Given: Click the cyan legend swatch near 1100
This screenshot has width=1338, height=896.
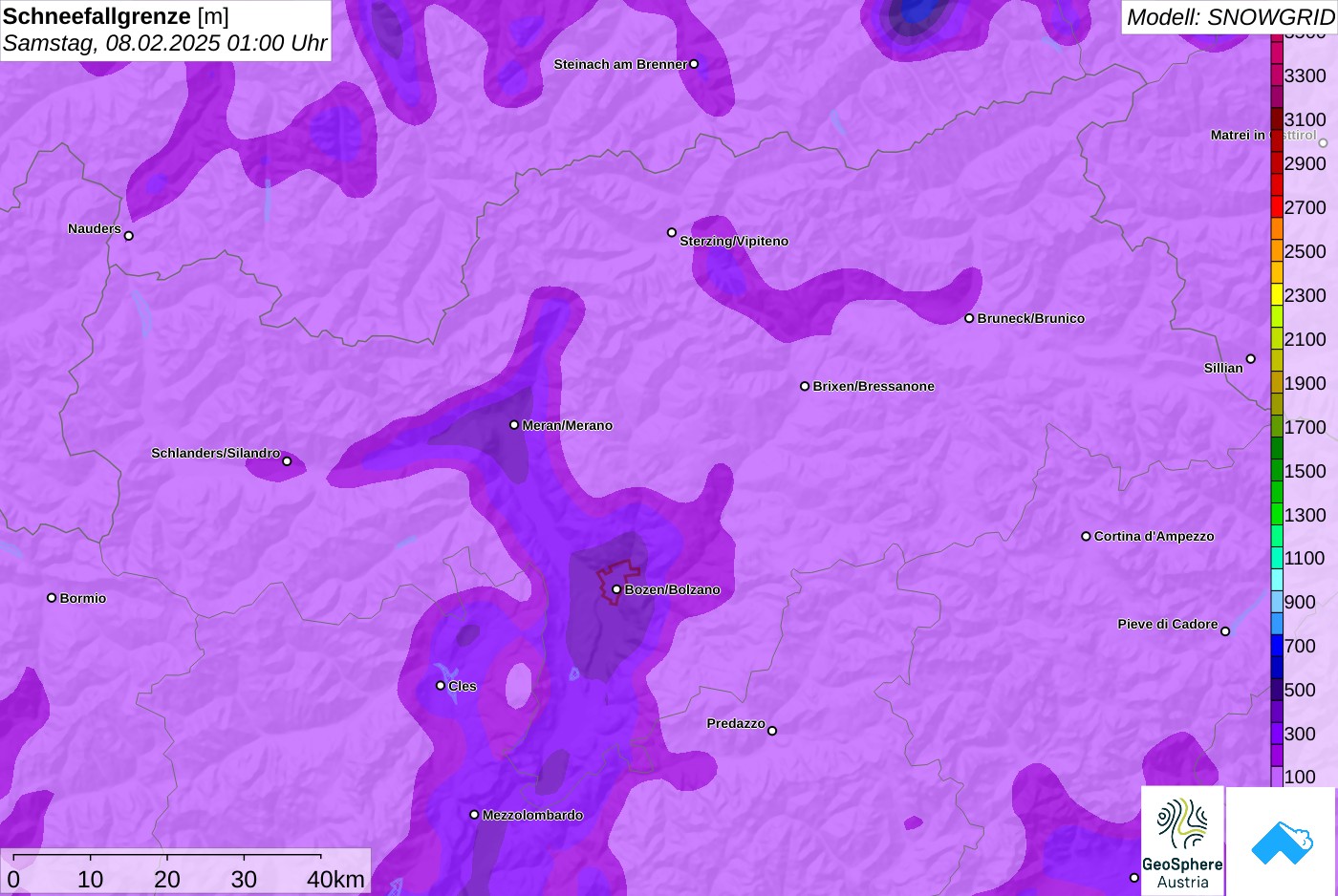Looking at the screenshot, I should coord(1277,558).
